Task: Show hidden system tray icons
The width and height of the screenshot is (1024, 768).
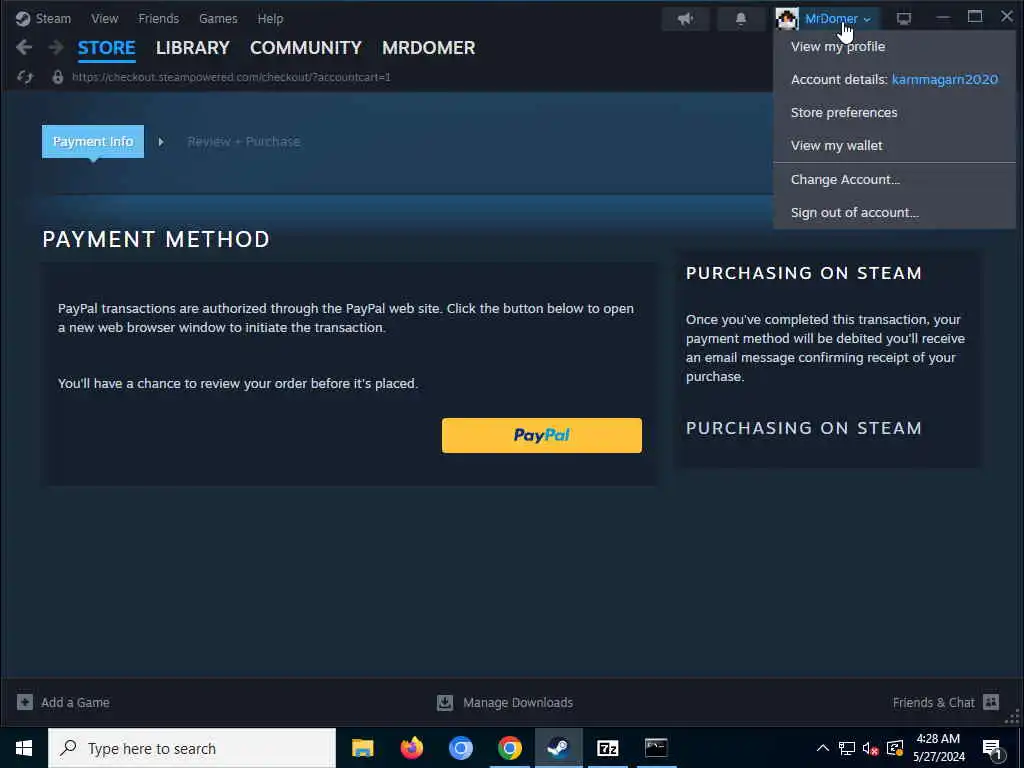Action: click(x=823, y=748)
